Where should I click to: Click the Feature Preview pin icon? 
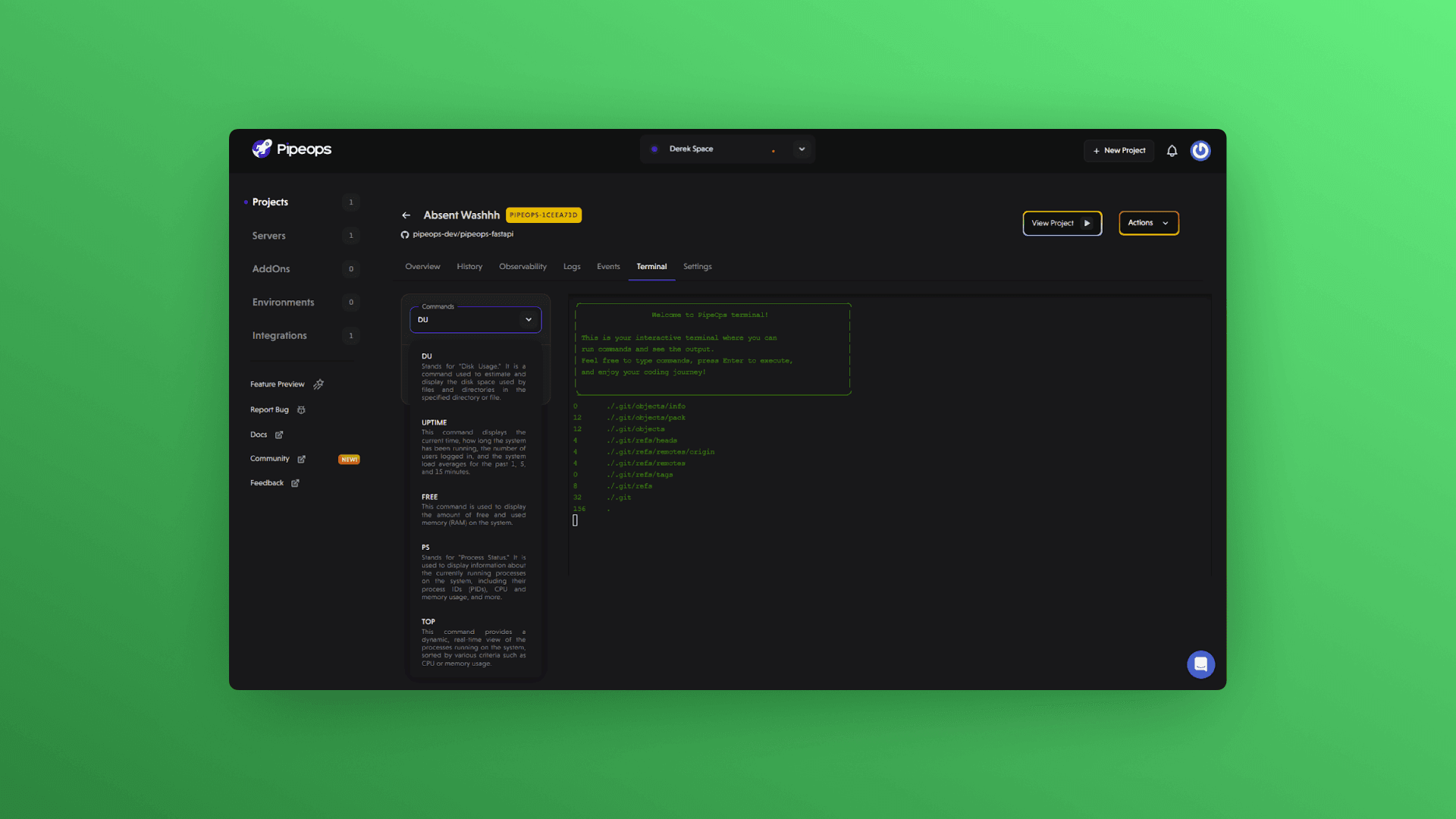pos(318,384)
